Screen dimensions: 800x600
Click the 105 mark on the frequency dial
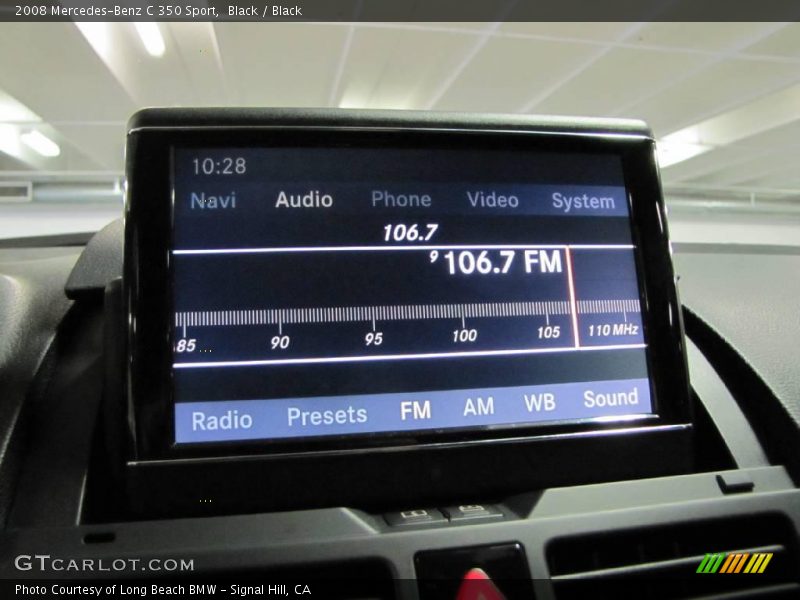(x=548, y=332)
